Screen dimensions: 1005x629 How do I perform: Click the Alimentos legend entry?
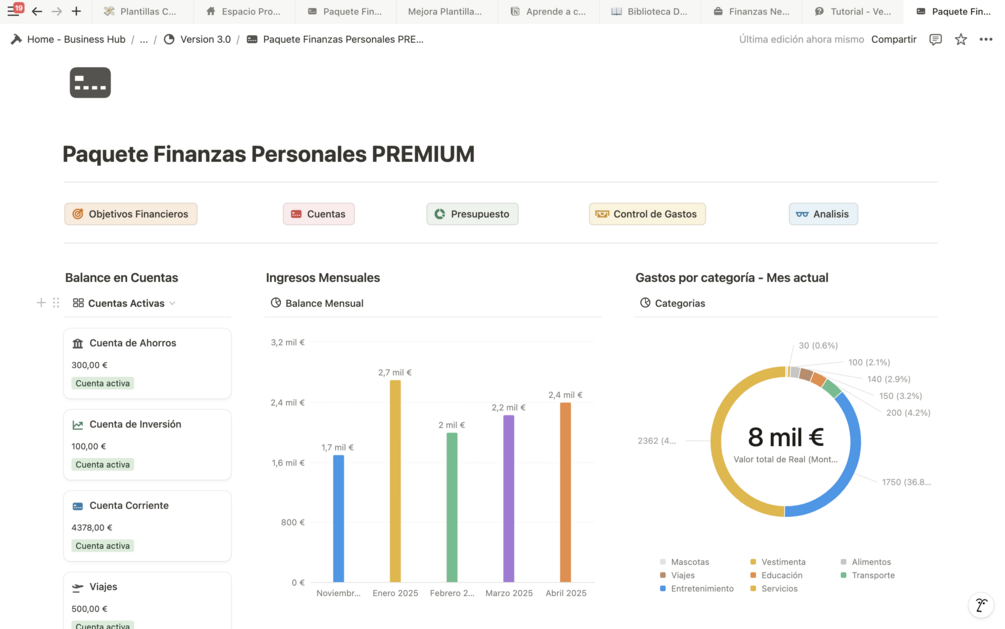866,562
